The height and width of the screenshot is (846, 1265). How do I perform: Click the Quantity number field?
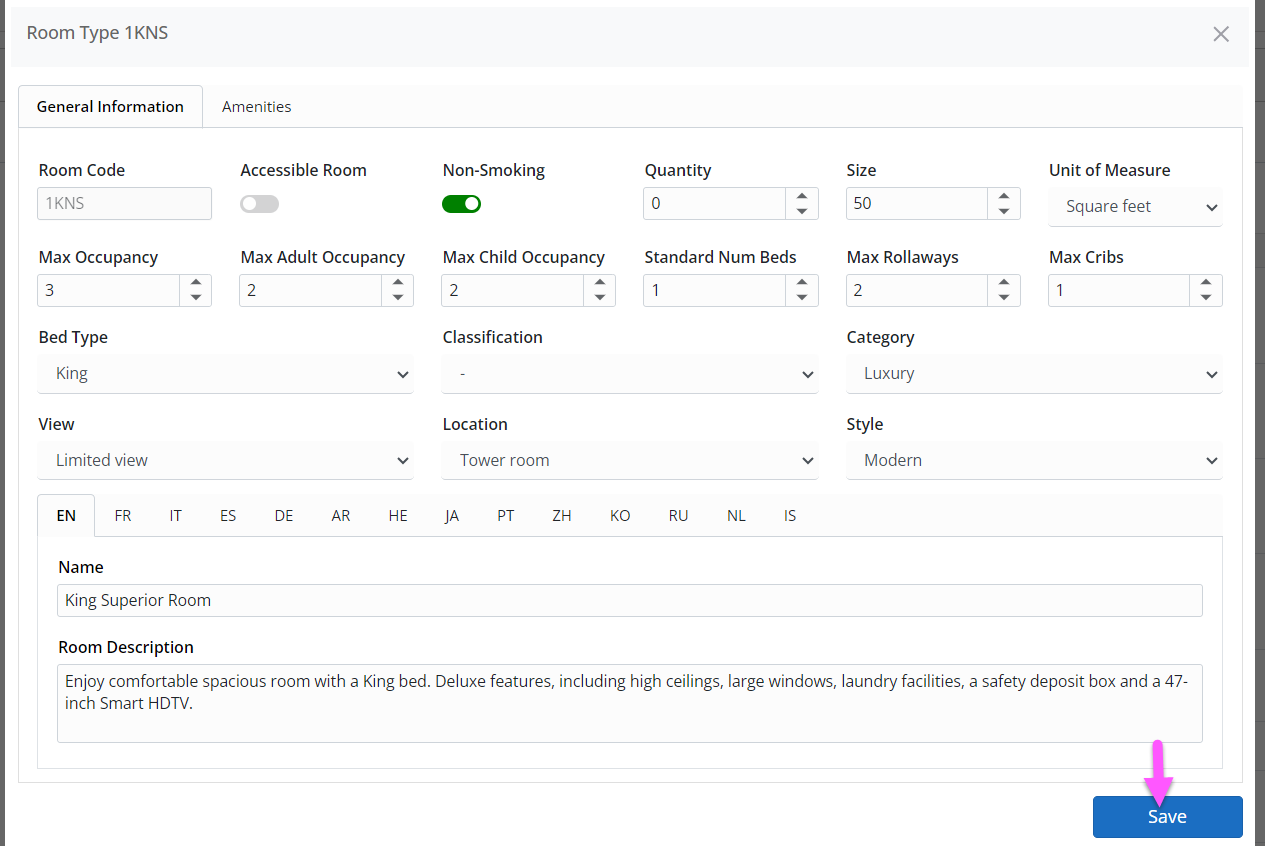714,204
